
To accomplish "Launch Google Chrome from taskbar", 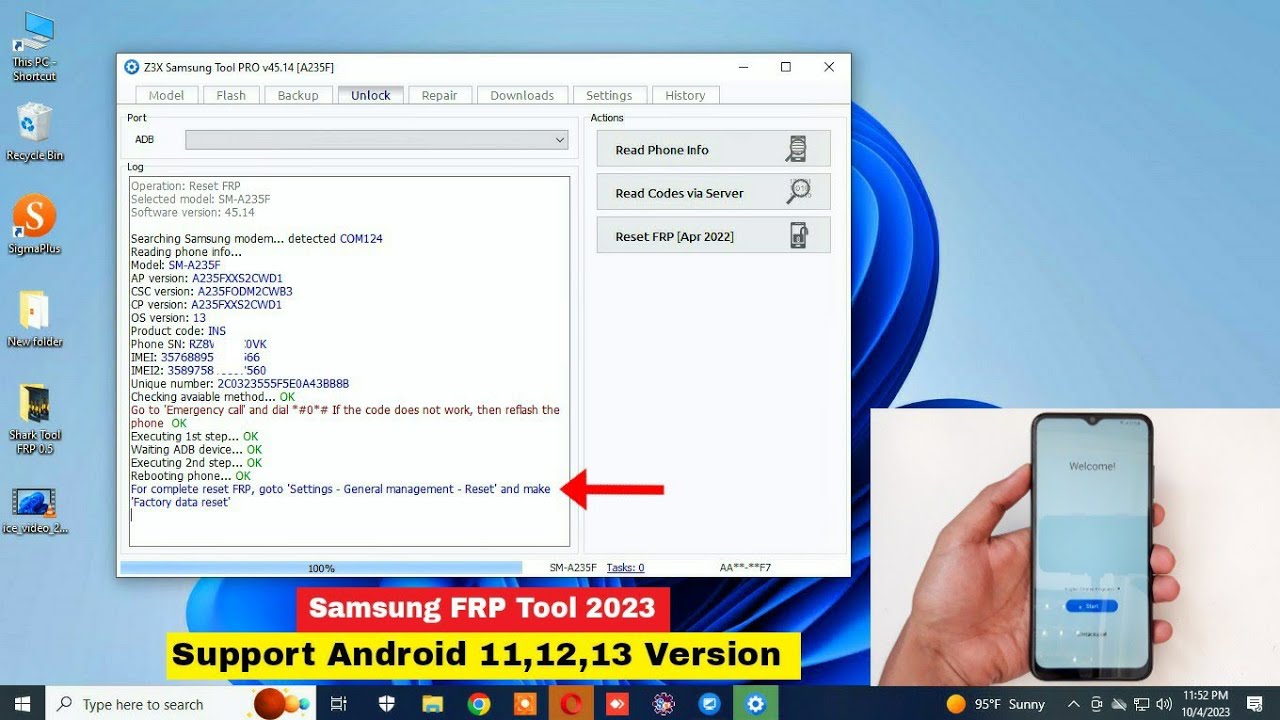I will (478, 704).
